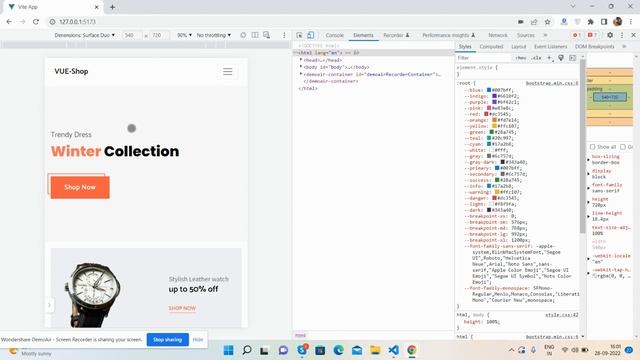Click the dual-screen span icon in device toolbar
This screenshot has width=640, height=360.
coord(255,35)
